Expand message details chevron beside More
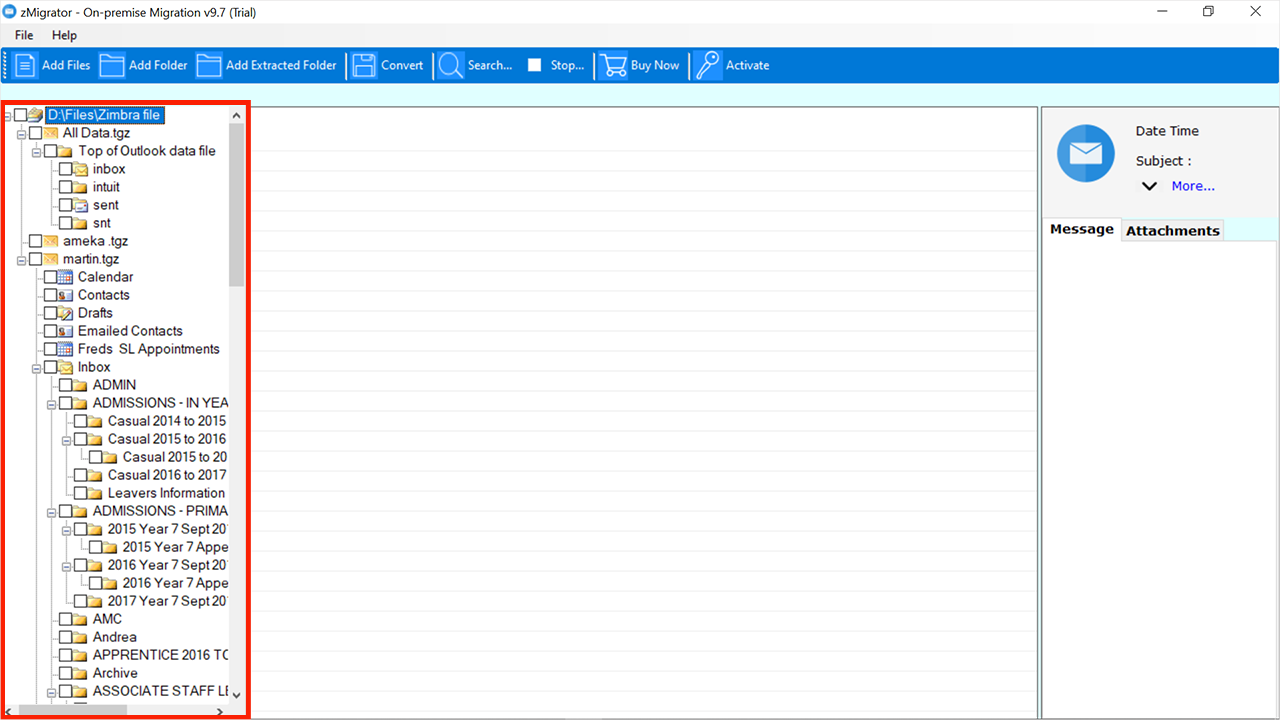1280x720 pixels. click(x=1150, y=186)
